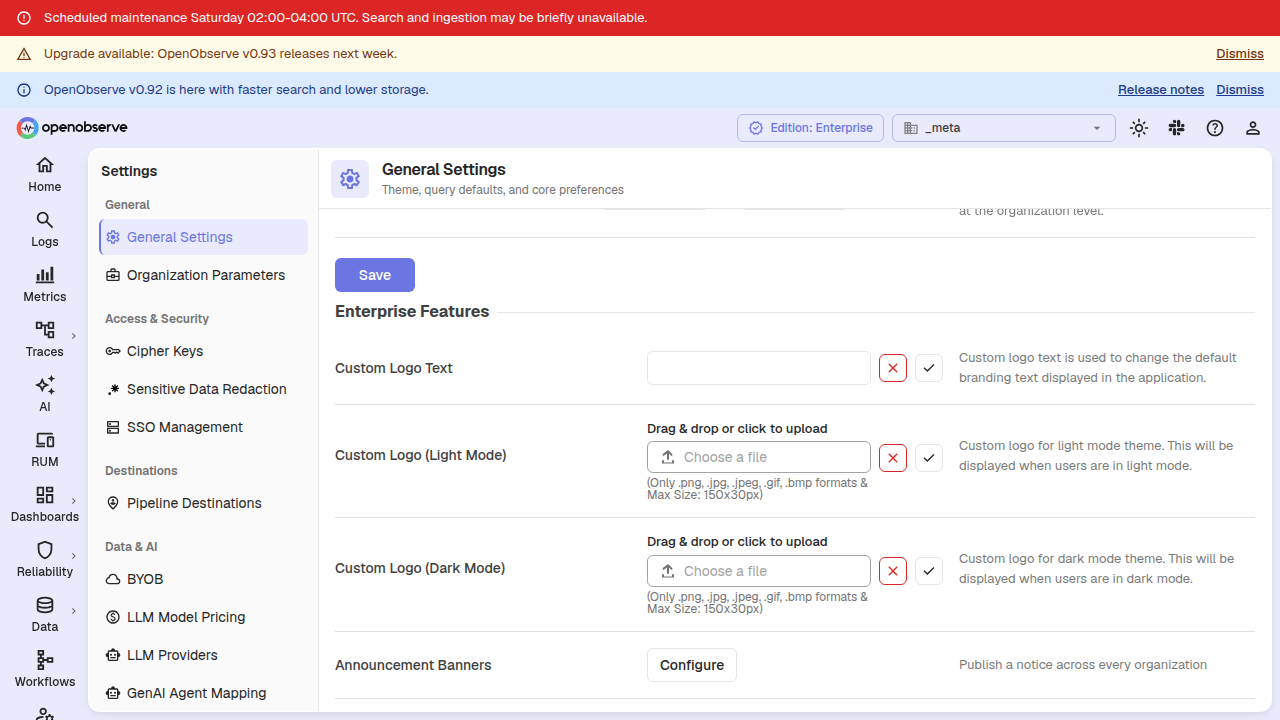This screenshot has height=720, width=1280.
Task: Dismiss the upgrade available banner
Action: 1240,54
